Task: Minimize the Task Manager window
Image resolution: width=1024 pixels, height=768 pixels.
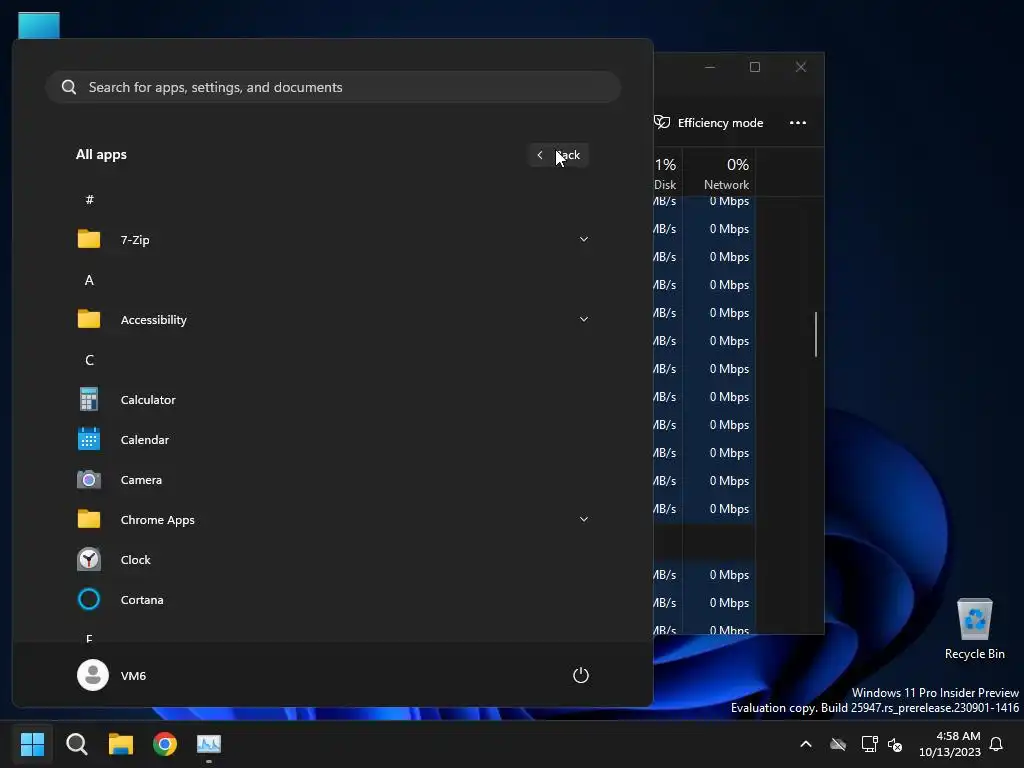Action: 710,67
